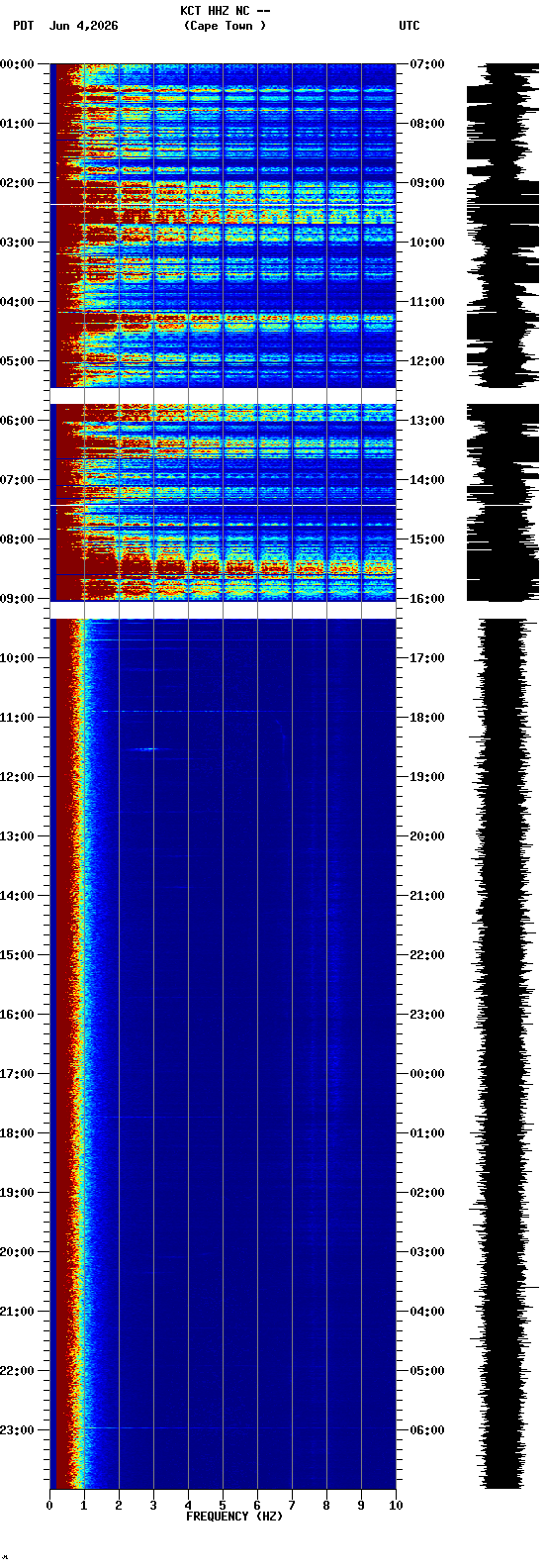Click the 'FREQUENCY (HZ)' axis label
The image size is (546, 1568).
(x=234, y=1517)
